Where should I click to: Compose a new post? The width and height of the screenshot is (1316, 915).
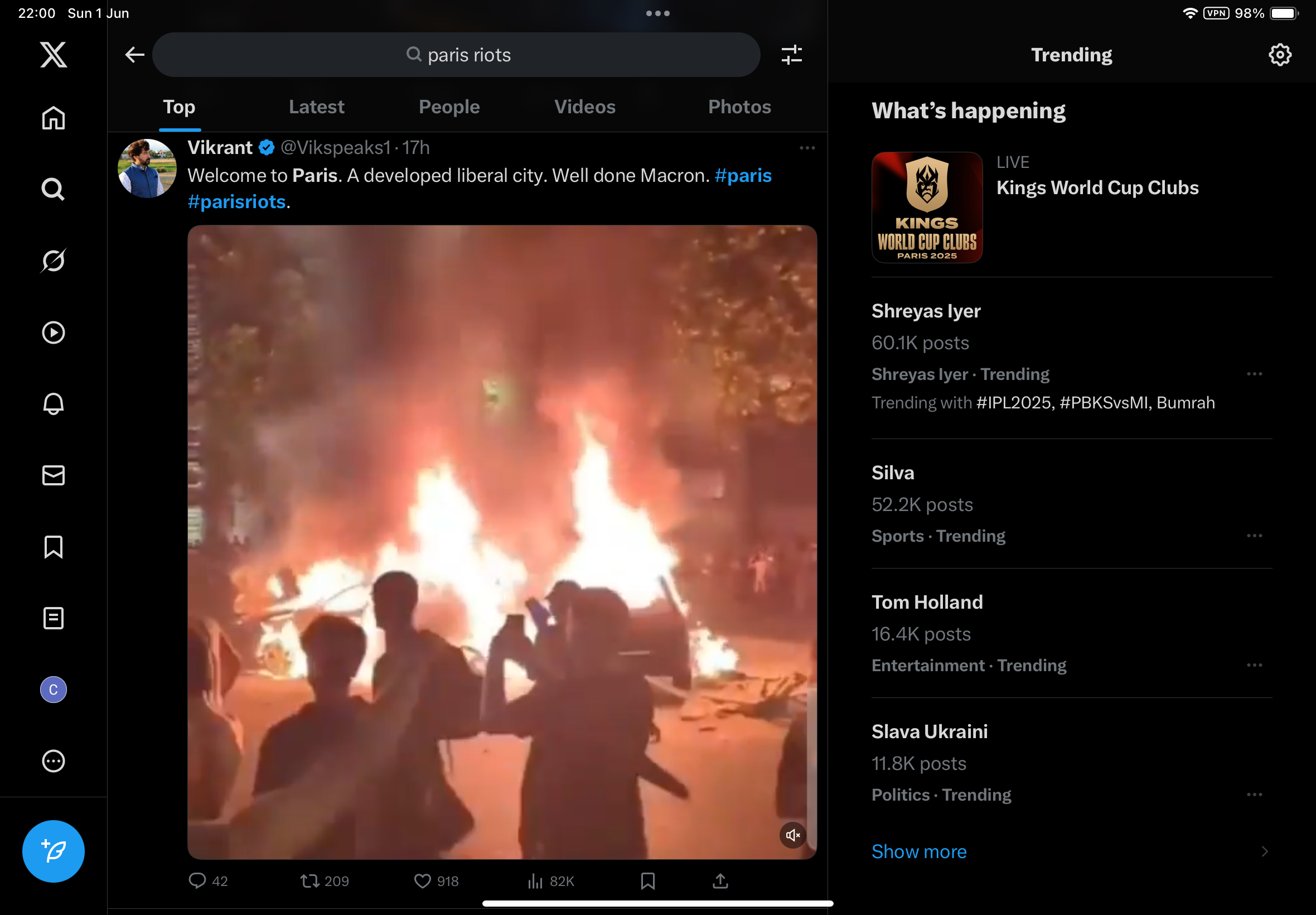54,851
